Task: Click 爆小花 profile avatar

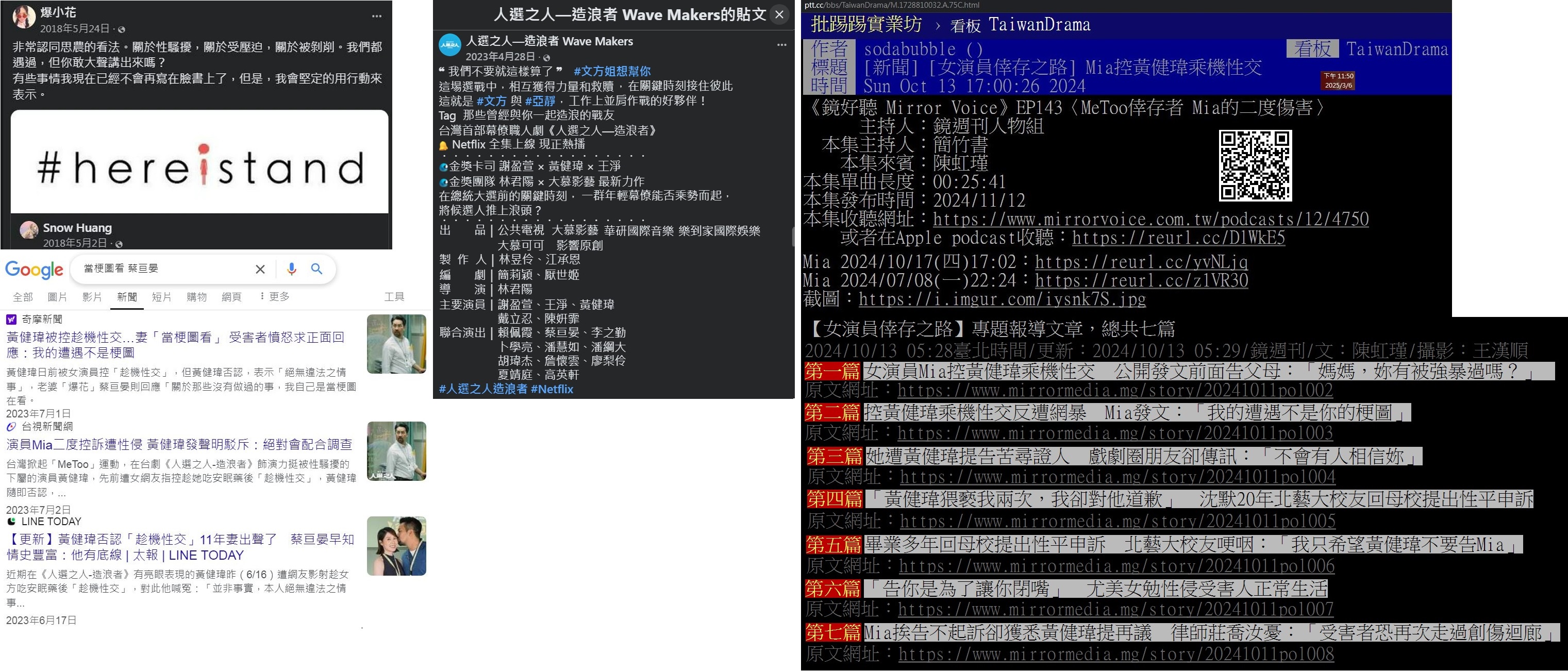Action: tap(24, 18)
